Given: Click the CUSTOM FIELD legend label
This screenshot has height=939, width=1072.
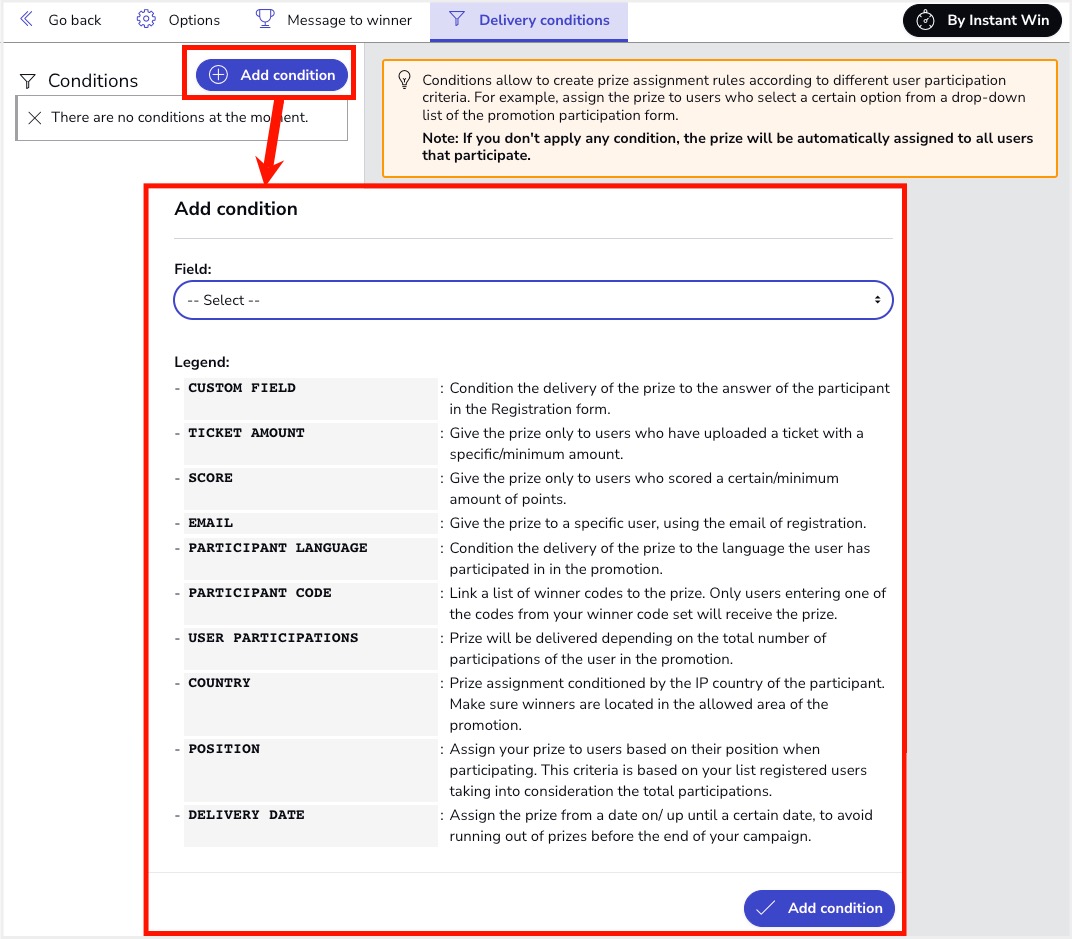Looking at the screenshot, I should pos(242,388).
